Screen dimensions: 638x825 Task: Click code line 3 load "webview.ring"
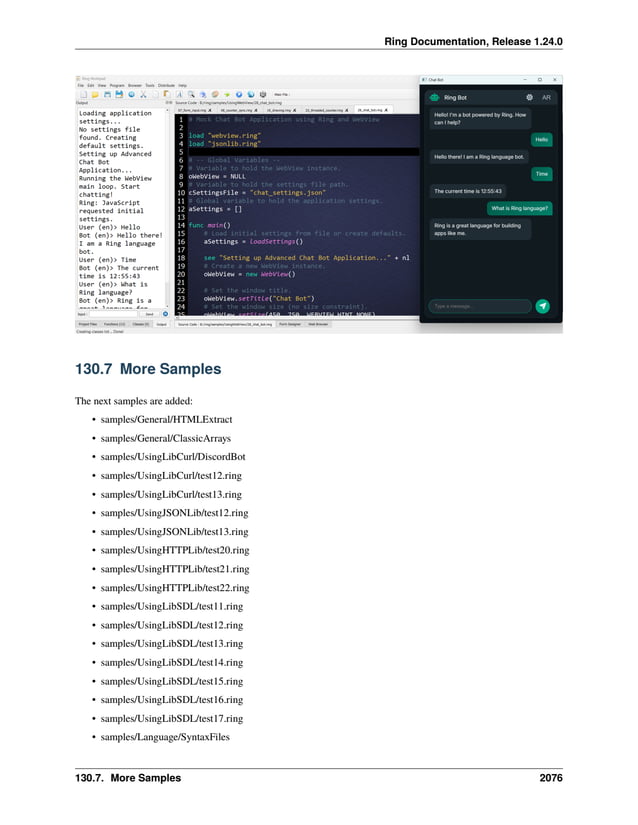tap(225, 135)
